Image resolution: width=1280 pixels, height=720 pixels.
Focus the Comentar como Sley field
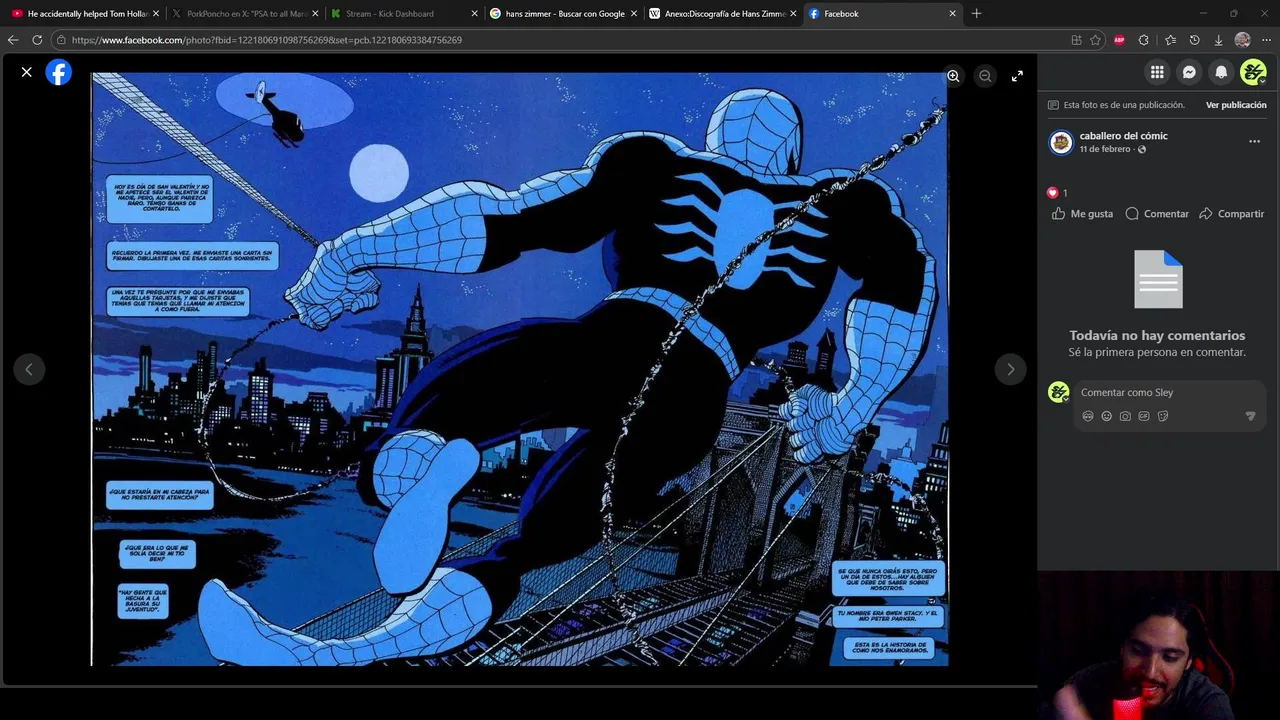point(1170,393)
